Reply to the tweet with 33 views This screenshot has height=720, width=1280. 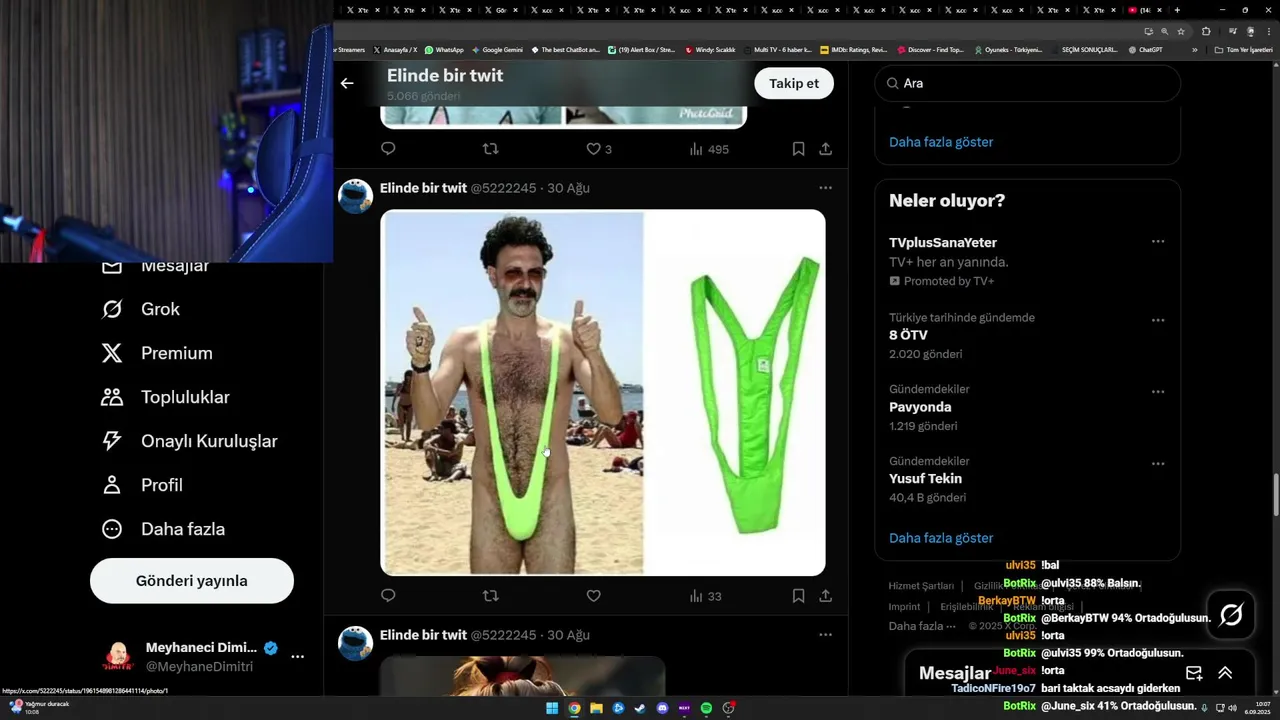click(x=388, y=596)
